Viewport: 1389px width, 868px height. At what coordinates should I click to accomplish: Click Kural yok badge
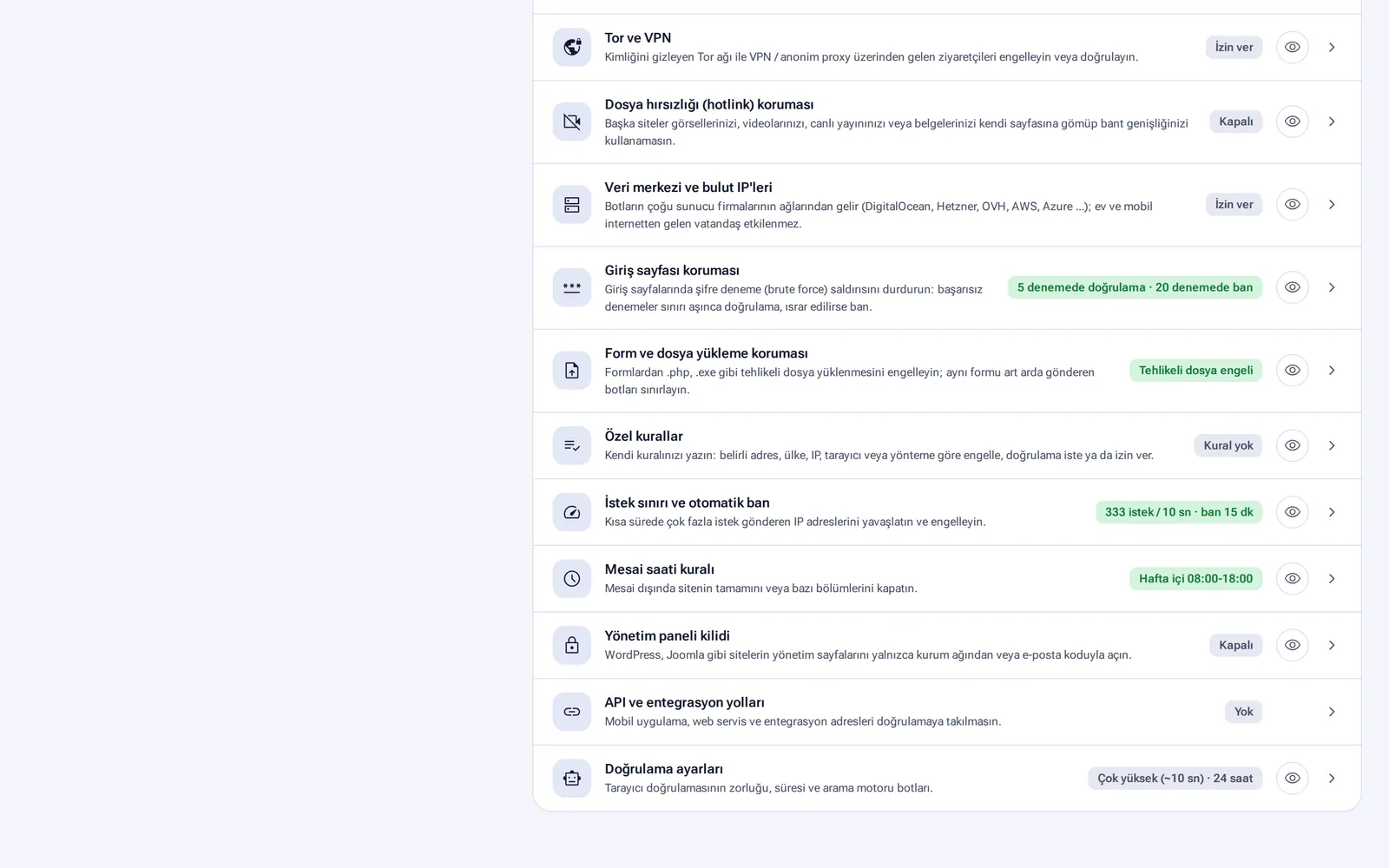click(1228, 445)
